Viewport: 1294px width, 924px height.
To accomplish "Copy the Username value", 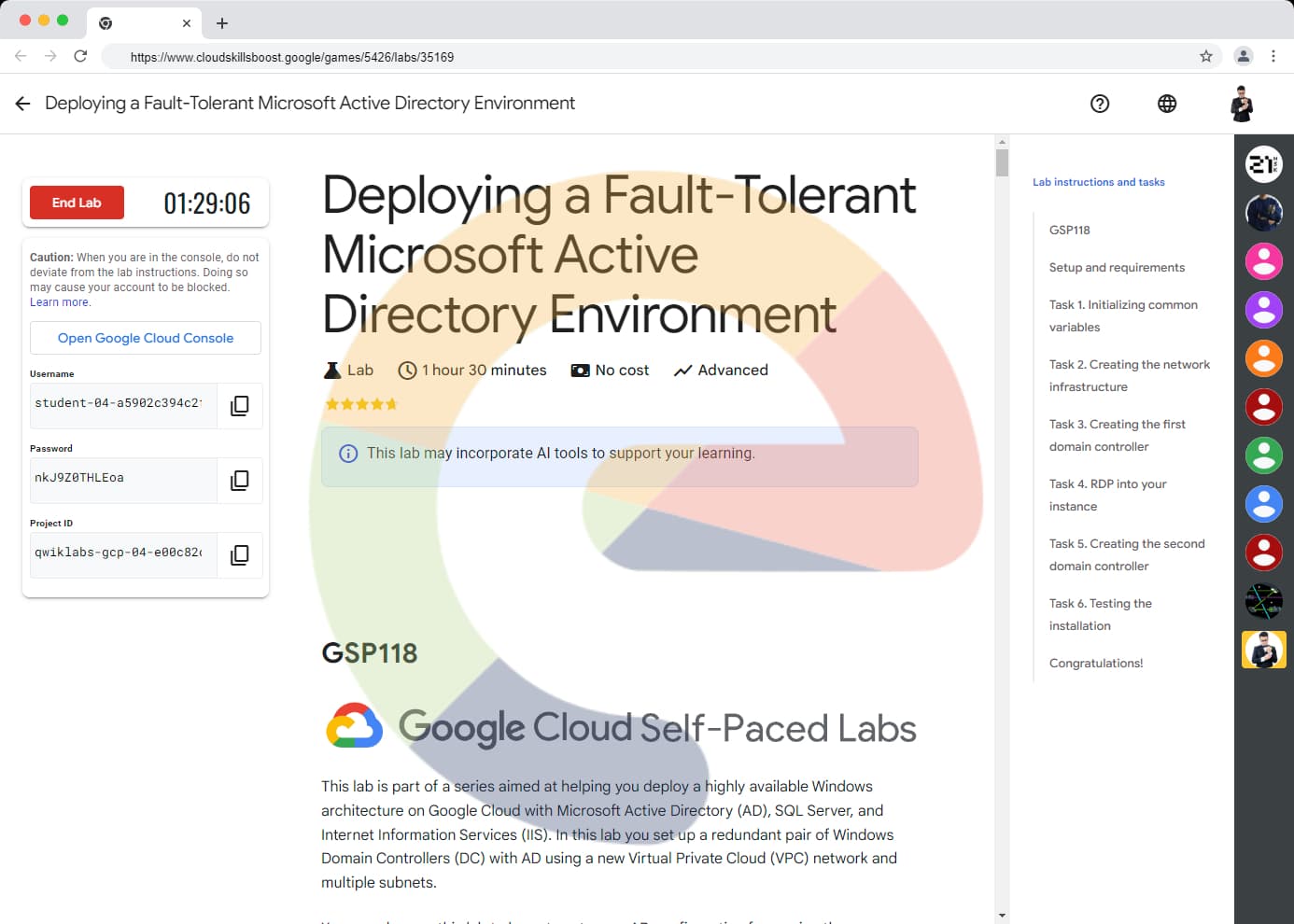I will point(240,406).
